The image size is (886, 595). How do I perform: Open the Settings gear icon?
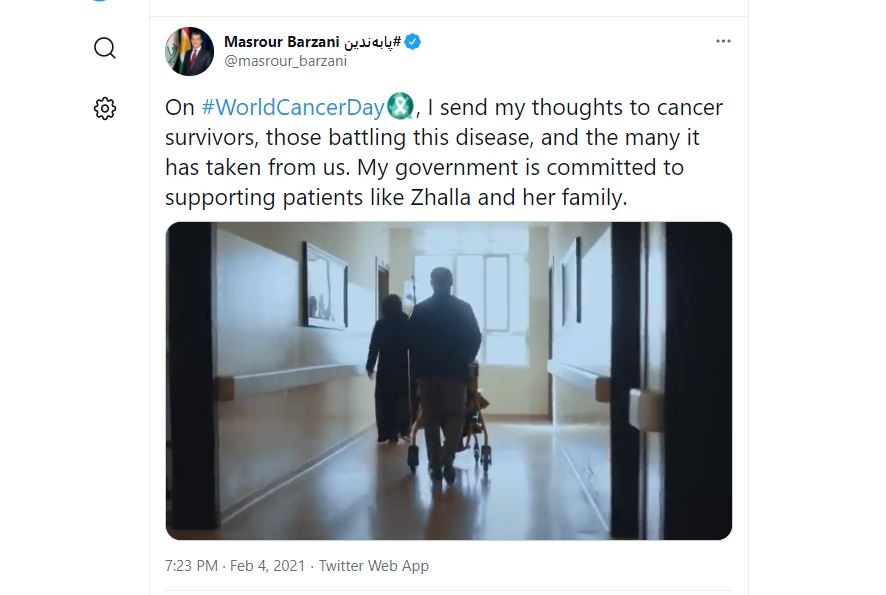[x=105, y=108]
